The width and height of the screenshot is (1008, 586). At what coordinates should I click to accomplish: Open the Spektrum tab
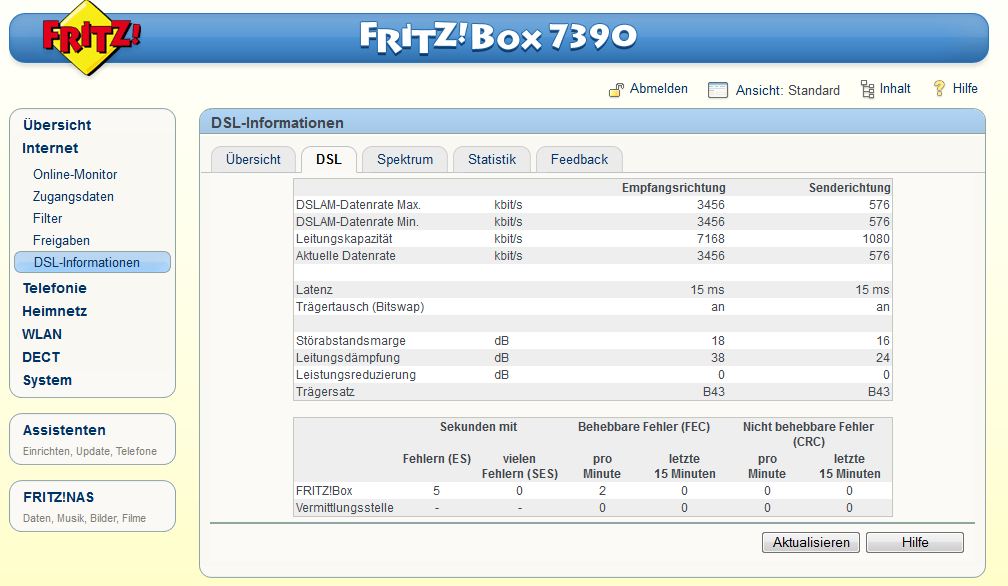405,159
